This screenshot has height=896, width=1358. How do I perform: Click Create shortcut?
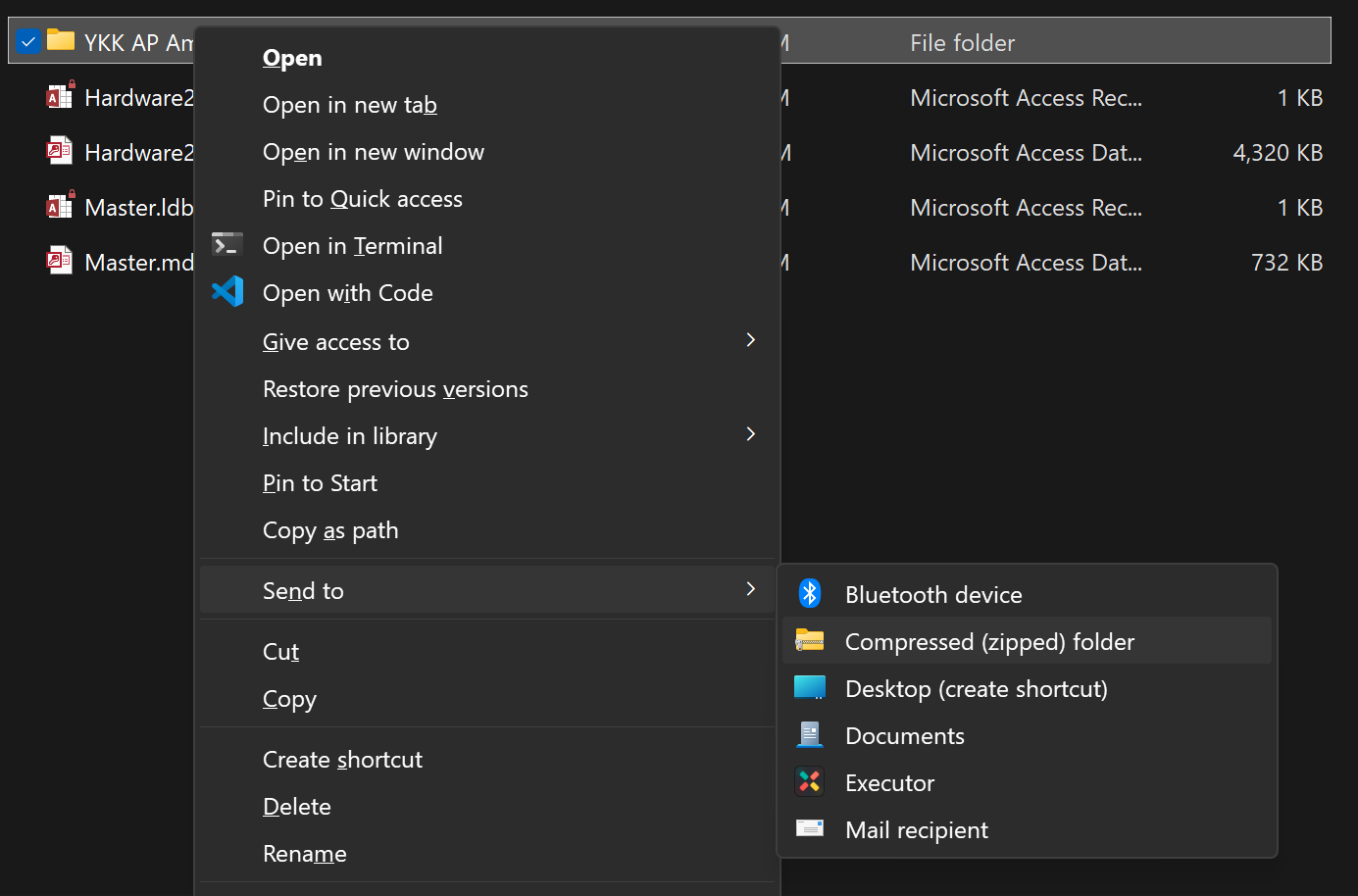341,759
